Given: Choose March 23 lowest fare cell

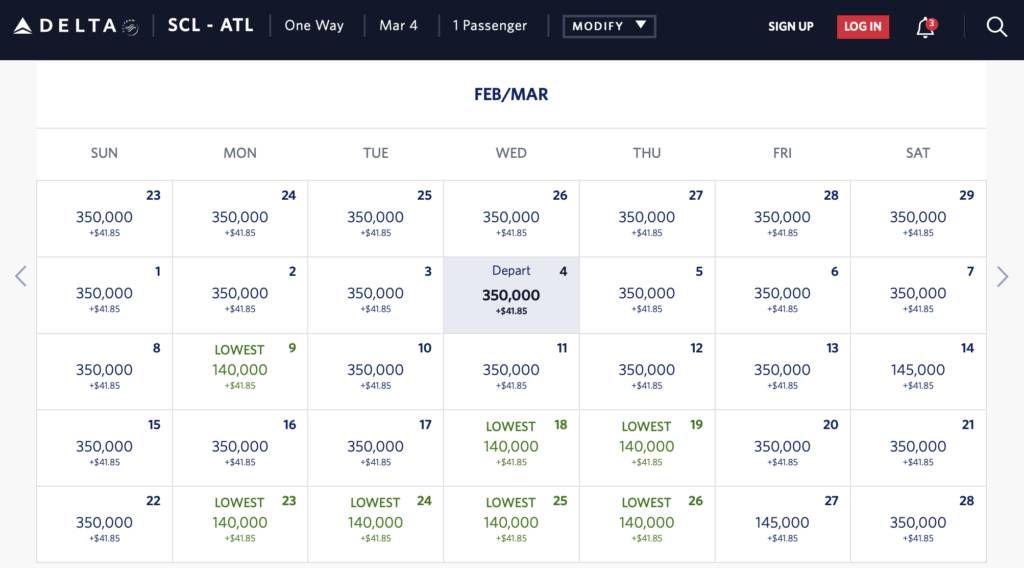Looking at the screenshot, I should click(x=240, y=524).
